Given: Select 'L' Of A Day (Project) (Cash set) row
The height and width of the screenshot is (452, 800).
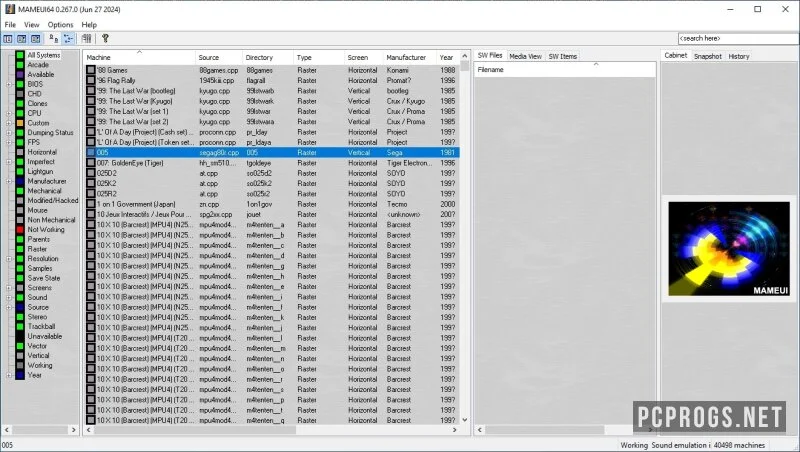Looking at the screenshot, I should click(x=272, y=132).
